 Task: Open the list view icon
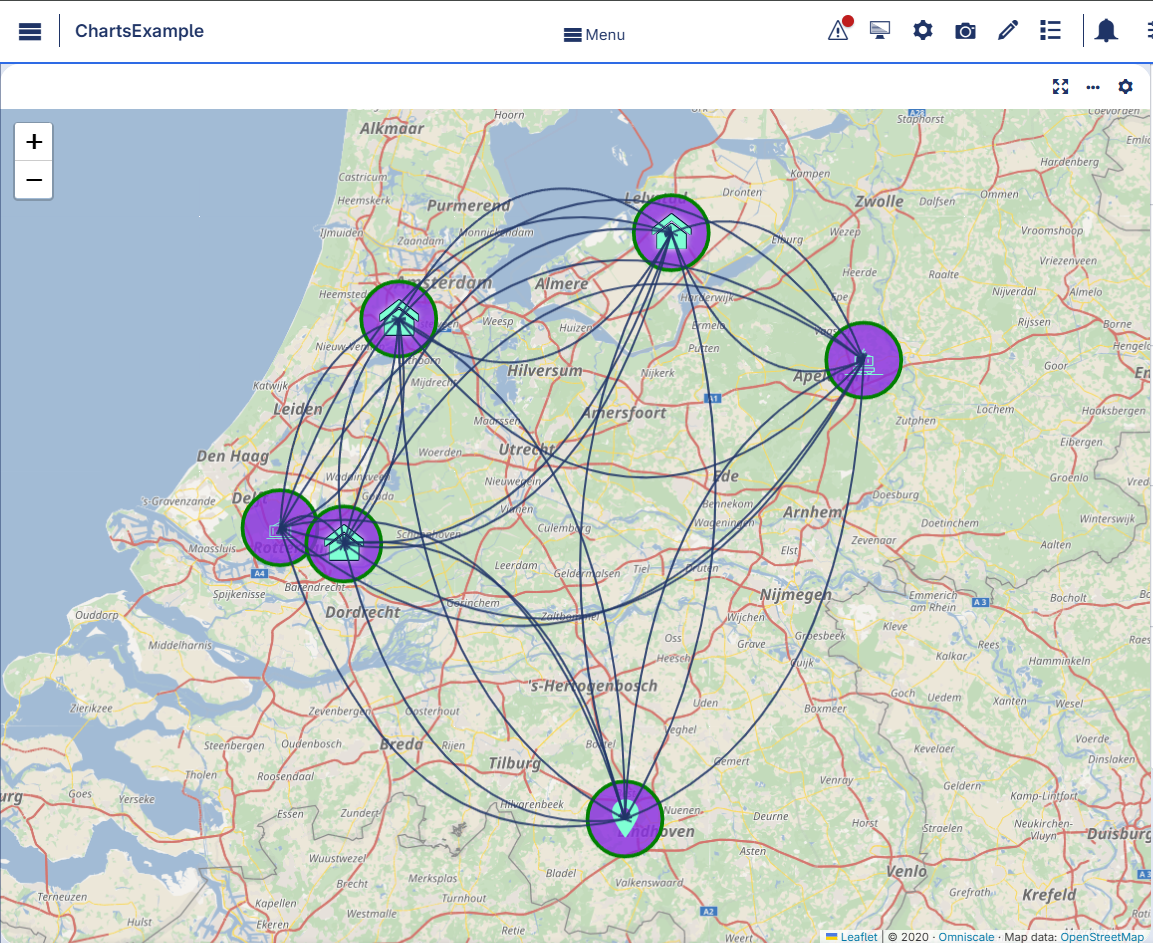[x=1050, y=30]
